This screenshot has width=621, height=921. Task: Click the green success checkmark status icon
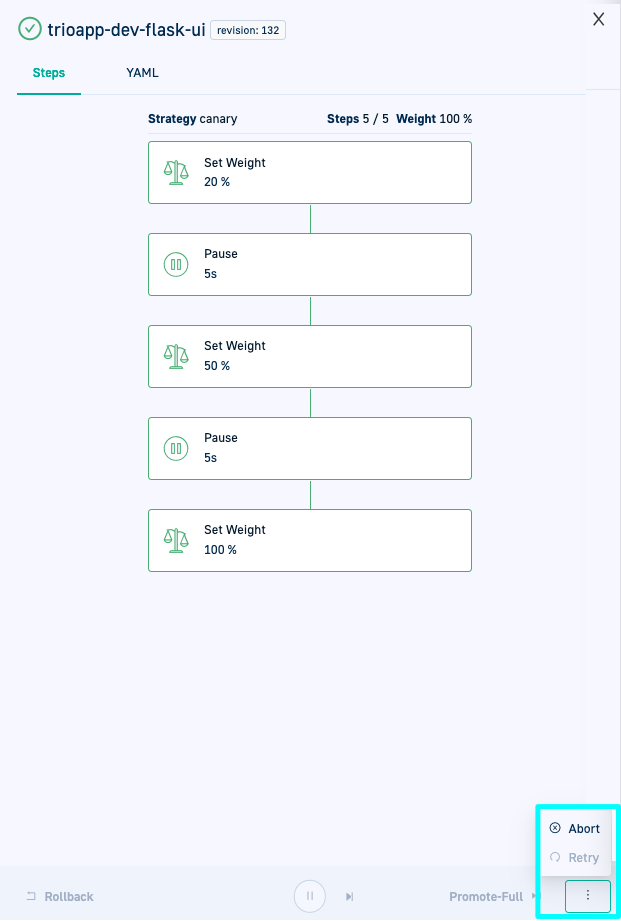(x=30, y=29)
